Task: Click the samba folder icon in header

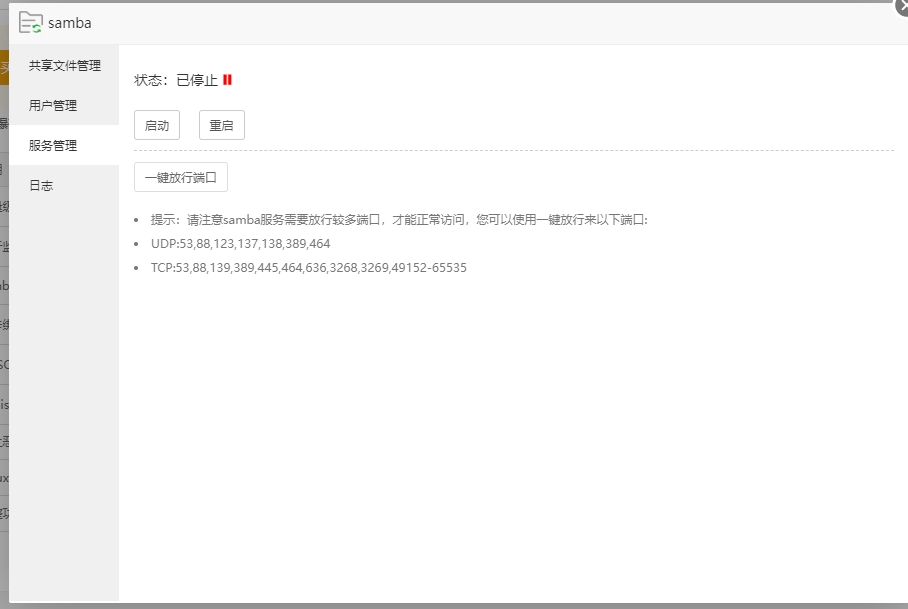Action: 30,23
